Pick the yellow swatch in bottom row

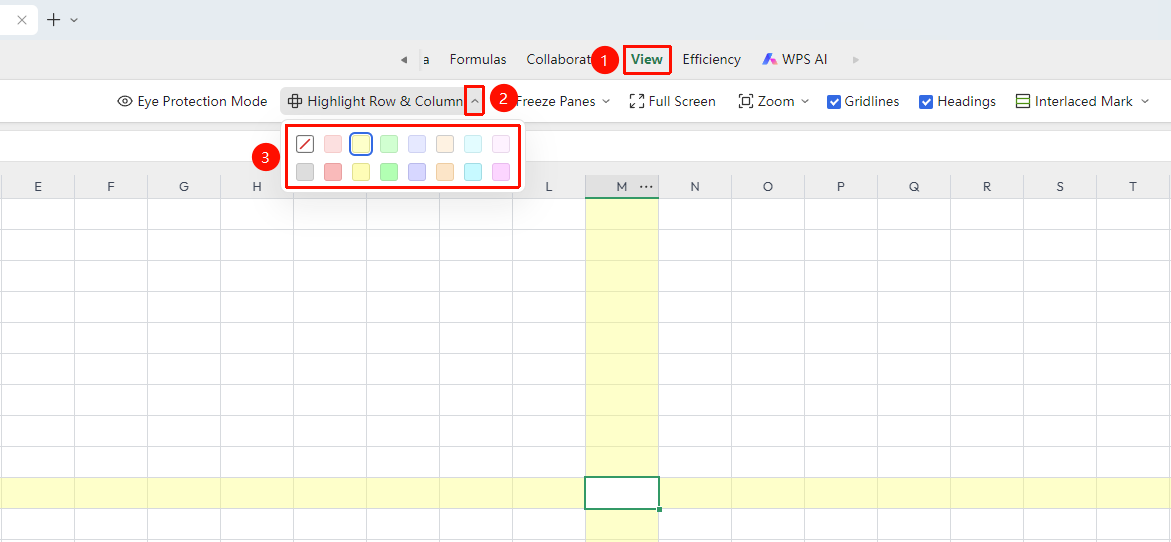click(x=361, y=172)
